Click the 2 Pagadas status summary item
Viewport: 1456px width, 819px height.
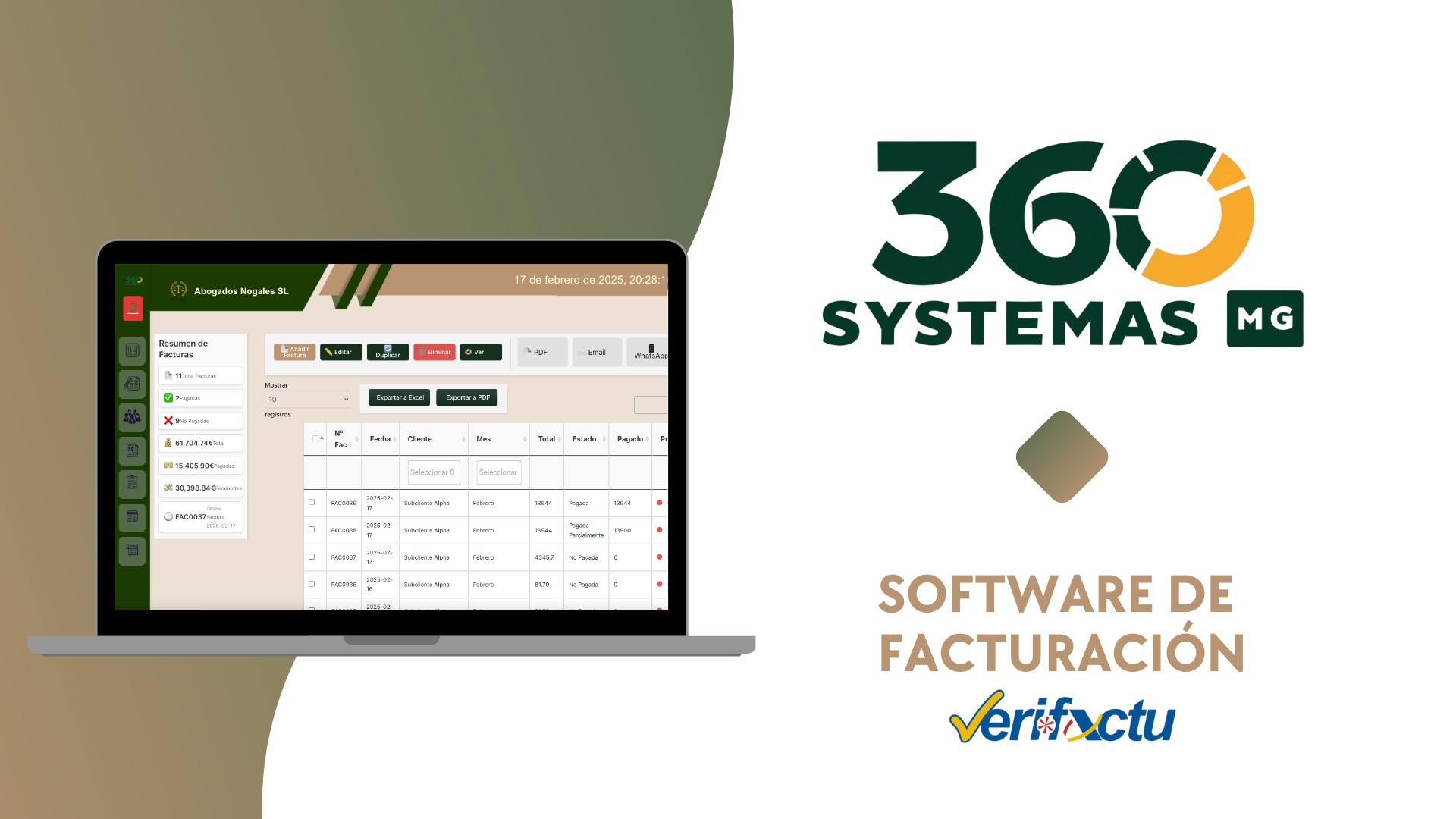coord(199,398)
